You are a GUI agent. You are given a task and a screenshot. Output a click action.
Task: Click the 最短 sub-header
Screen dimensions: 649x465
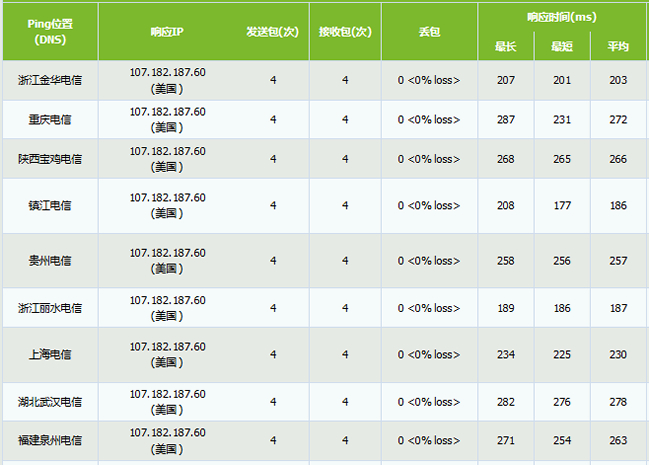coord(562,46)
